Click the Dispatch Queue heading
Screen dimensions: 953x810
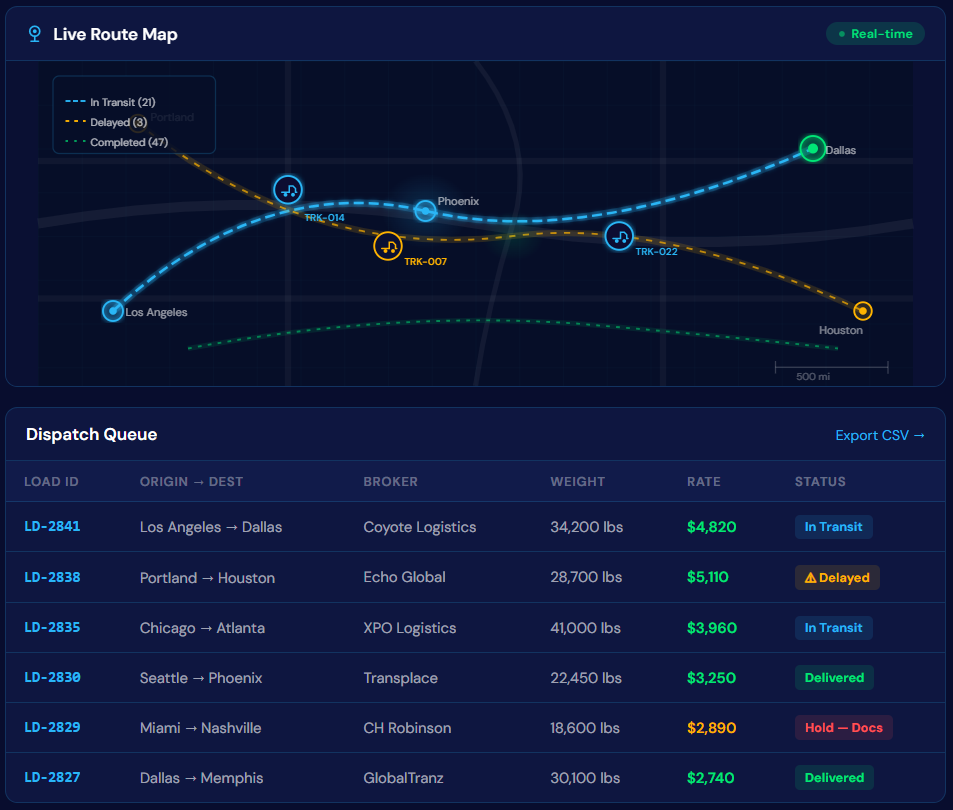[92, 434]
